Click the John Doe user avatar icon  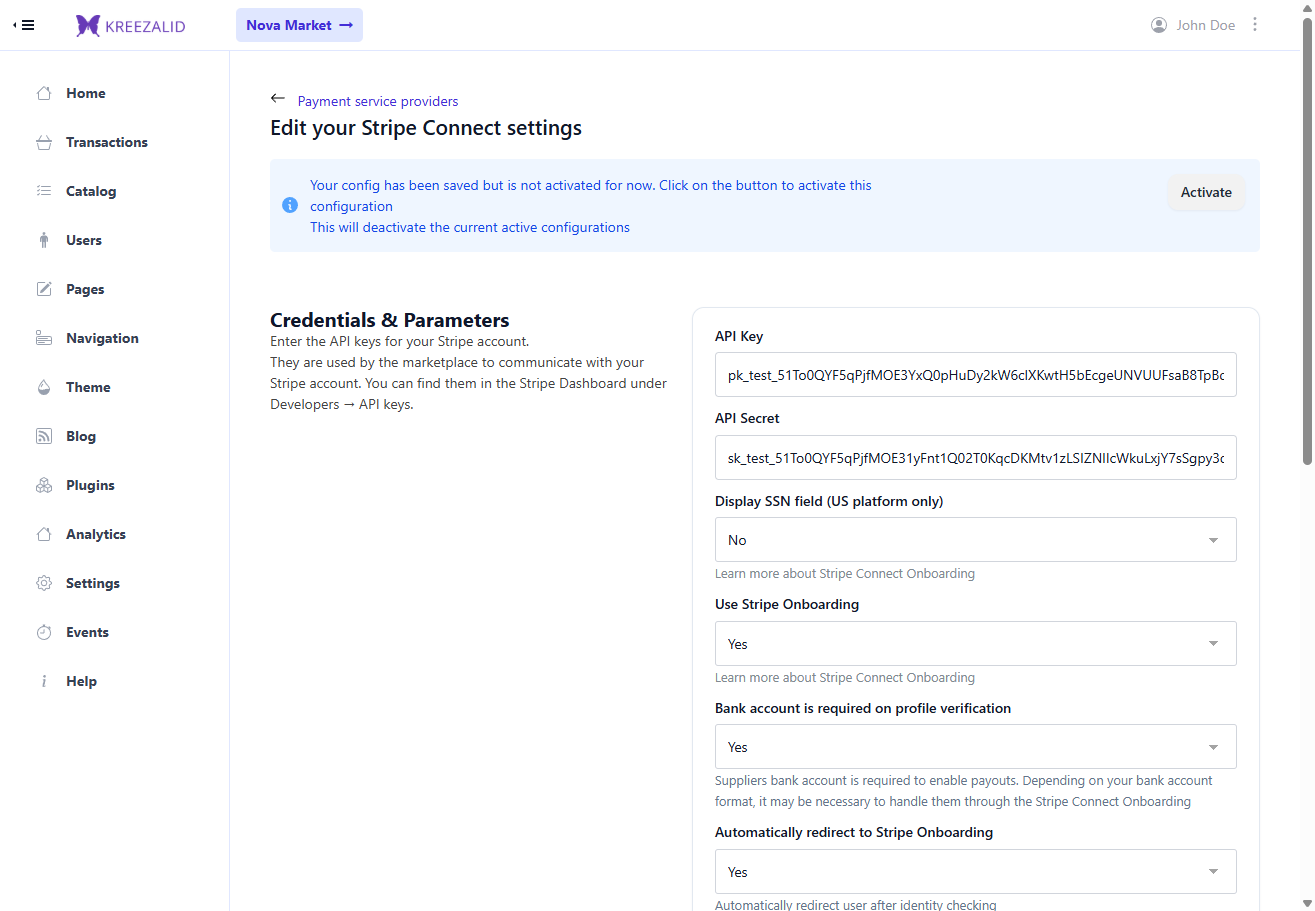click(x=1159, y=25)
